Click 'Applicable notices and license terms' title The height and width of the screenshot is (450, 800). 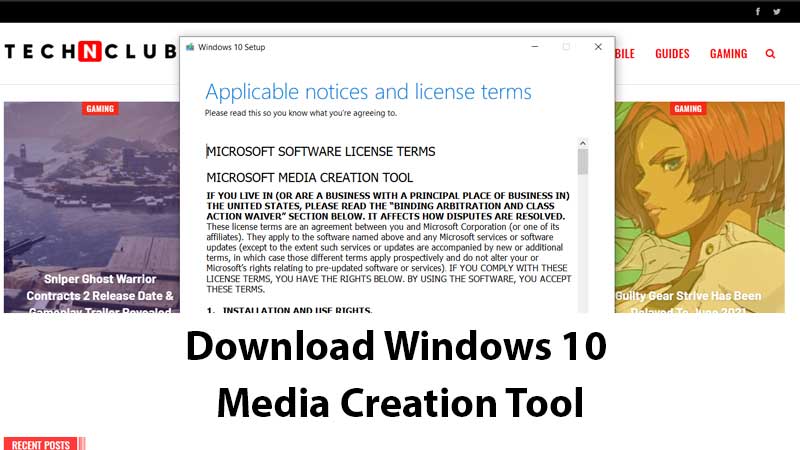(368, 92)
